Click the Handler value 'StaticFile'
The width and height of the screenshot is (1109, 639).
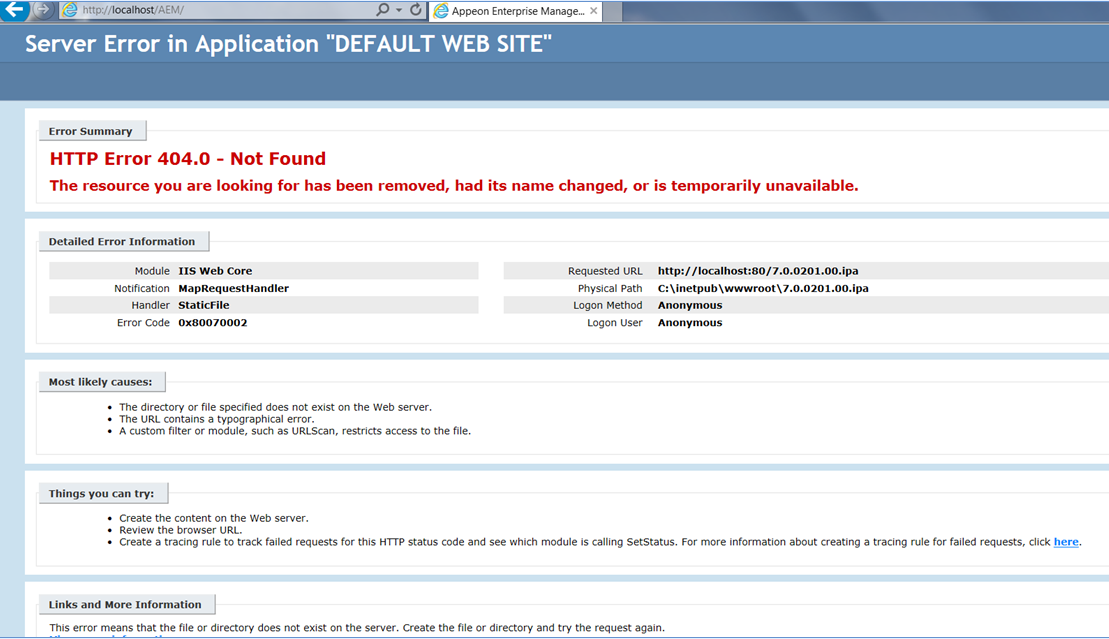(x=204, y=306)
